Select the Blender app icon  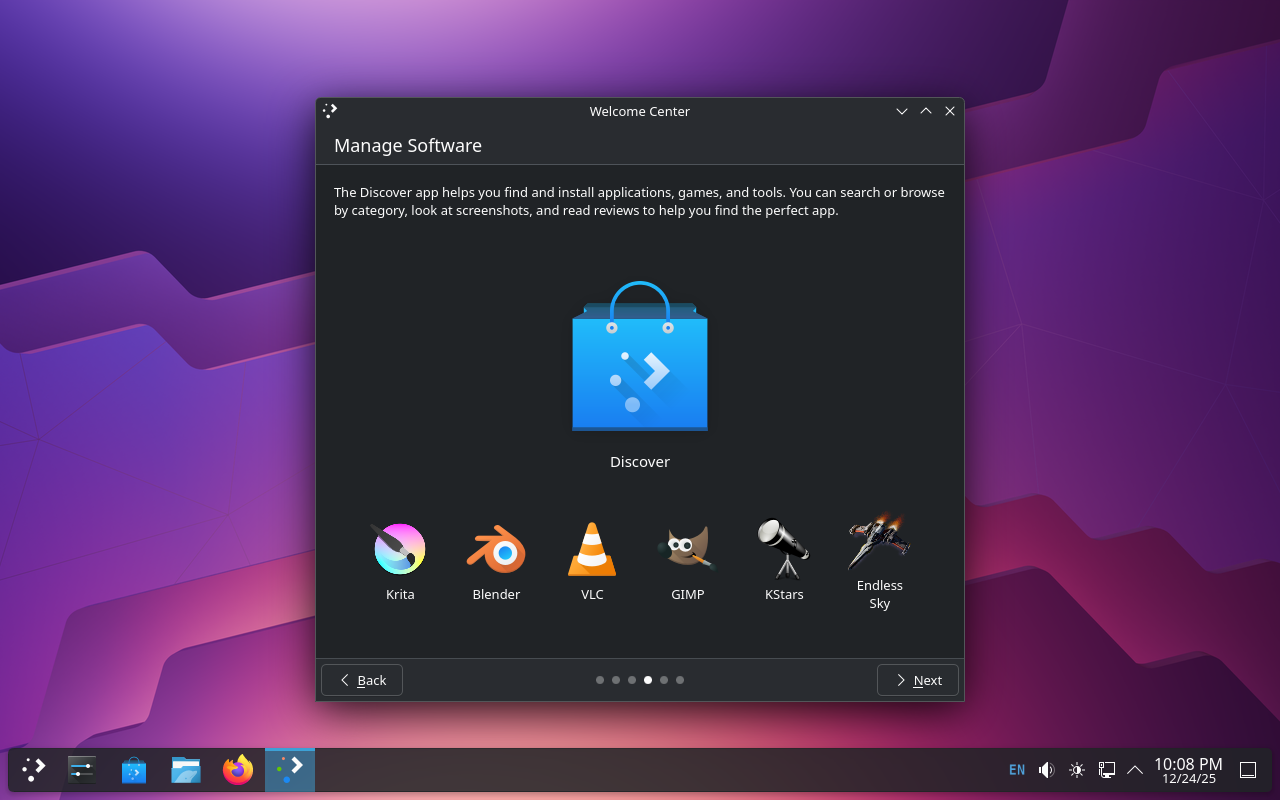[x=496, y=549]
